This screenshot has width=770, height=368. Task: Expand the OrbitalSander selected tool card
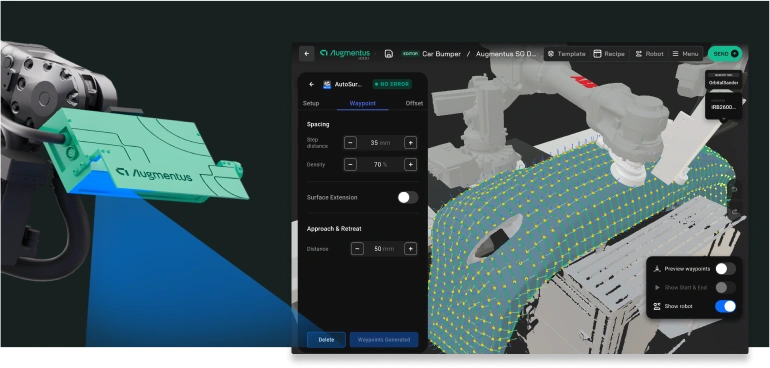pos(723,80)
